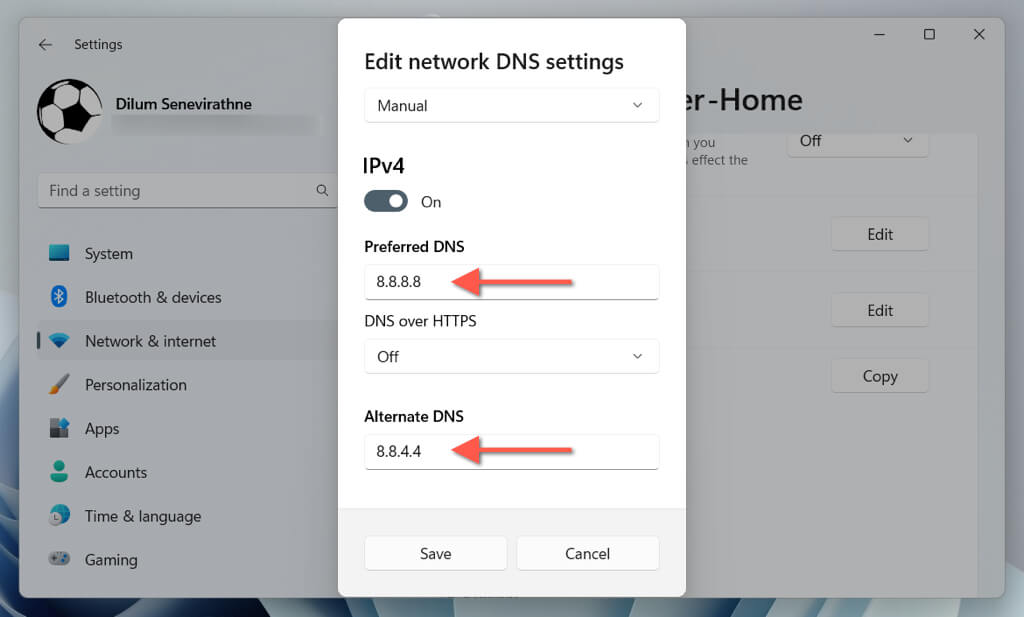
Task: Open the Manual DNS mode dropdown
Action: tap(511, 106)
